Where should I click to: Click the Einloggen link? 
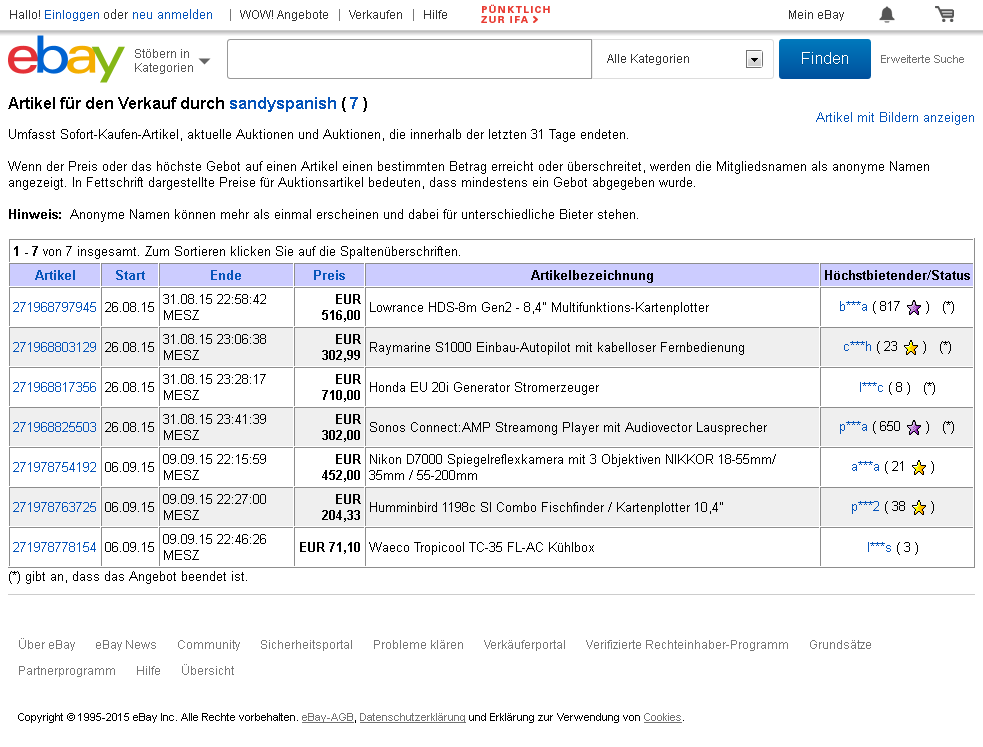[x=71, y=14]
